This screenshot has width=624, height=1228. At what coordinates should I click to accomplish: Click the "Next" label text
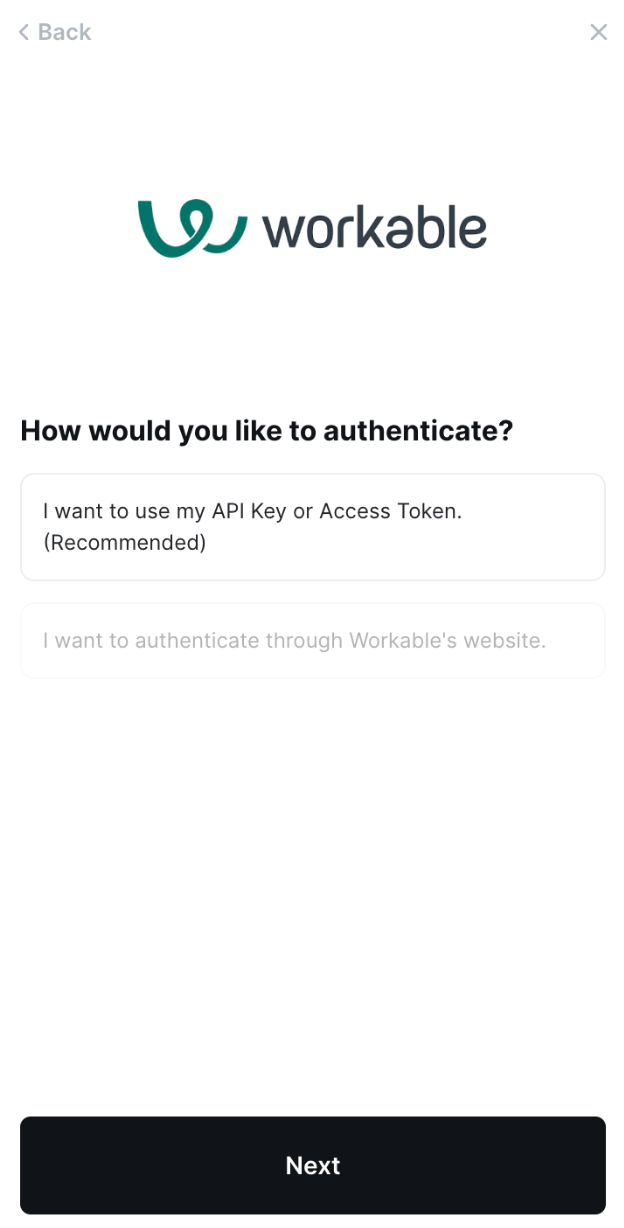click(x=313, y=1165)
